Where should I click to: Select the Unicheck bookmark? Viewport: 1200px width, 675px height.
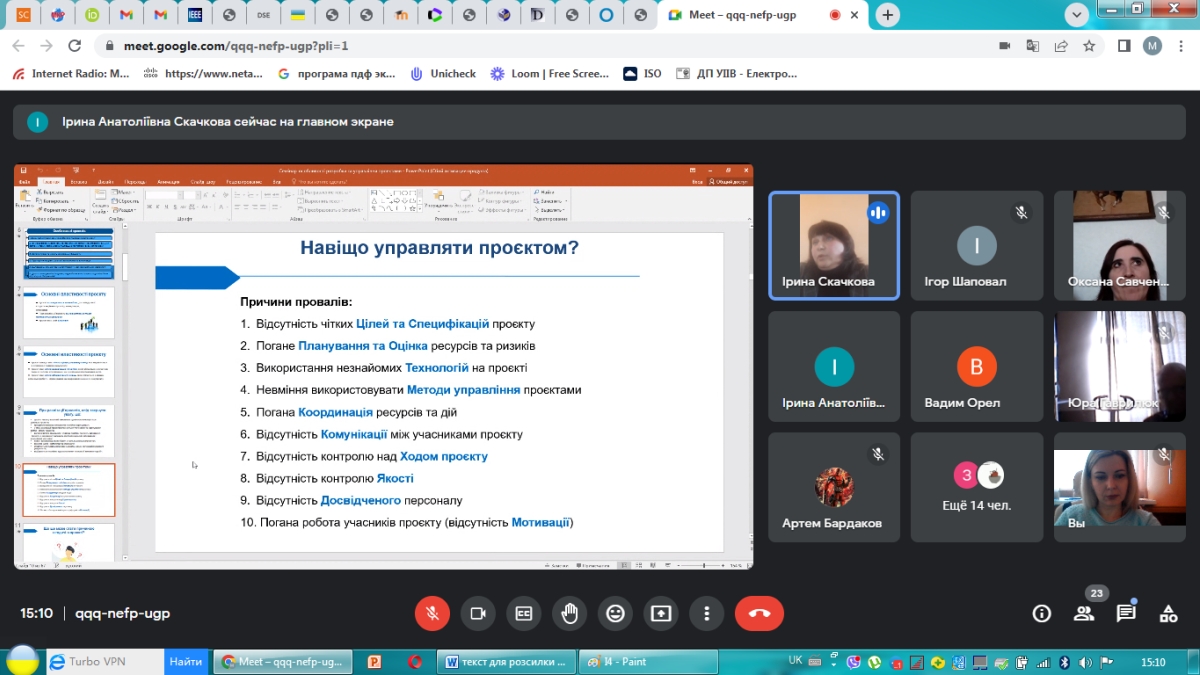coord(442,74)
